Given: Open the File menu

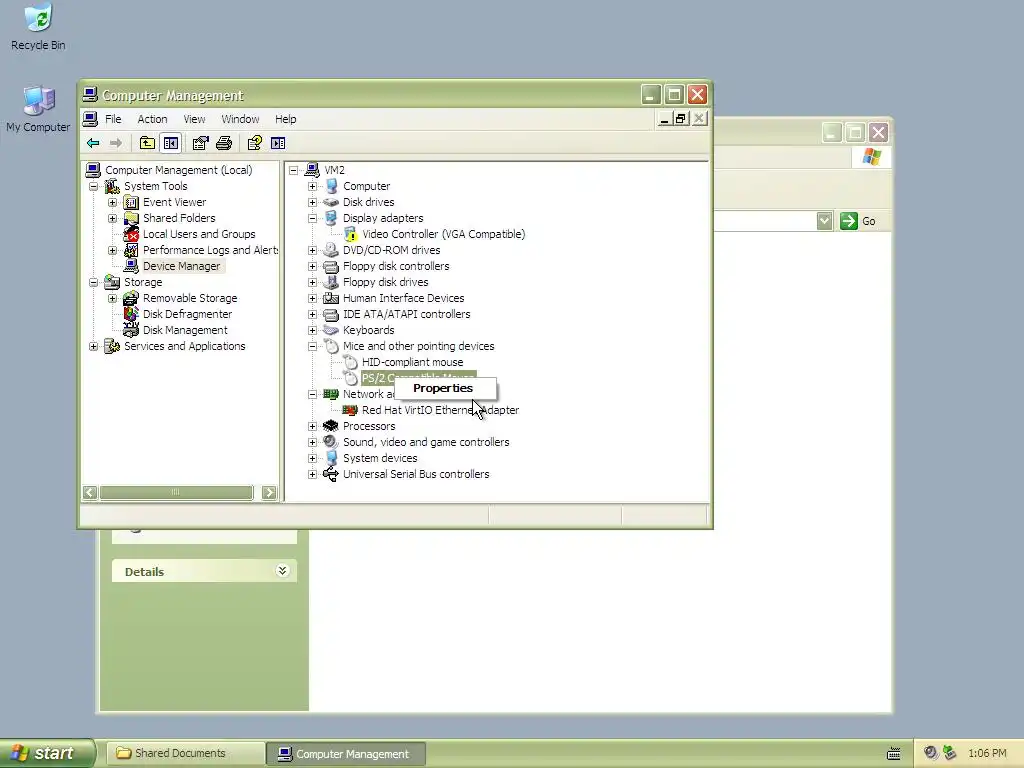Looking at the screenshot, I should tap(113, 119).
